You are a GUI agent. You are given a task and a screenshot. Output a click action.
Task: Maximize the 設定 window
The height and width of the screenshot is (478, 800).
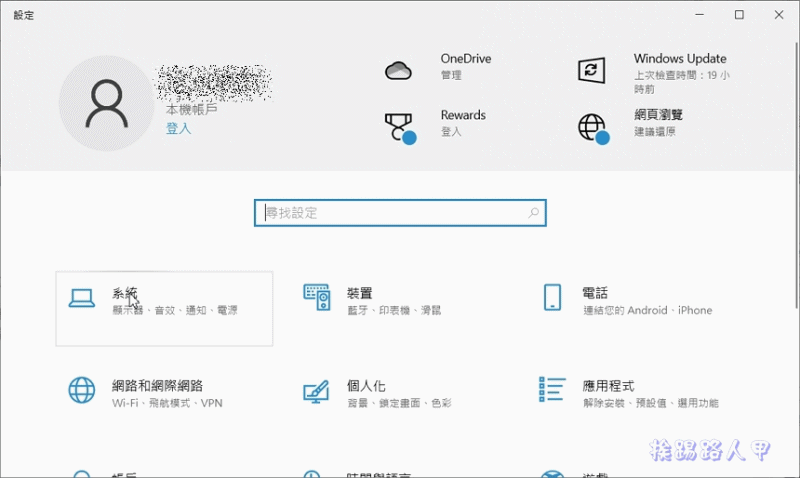tap(739, 15)
